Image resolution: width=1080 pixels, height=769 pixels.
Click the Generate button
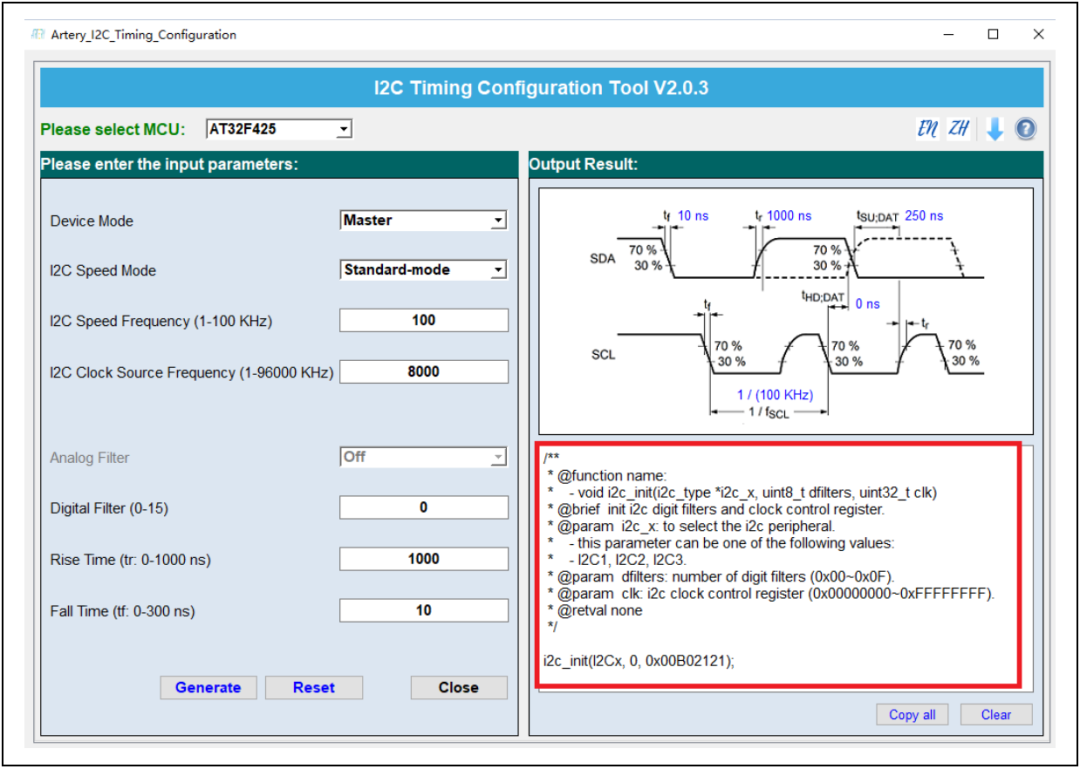pyautogui.click(x=208, y=688)
